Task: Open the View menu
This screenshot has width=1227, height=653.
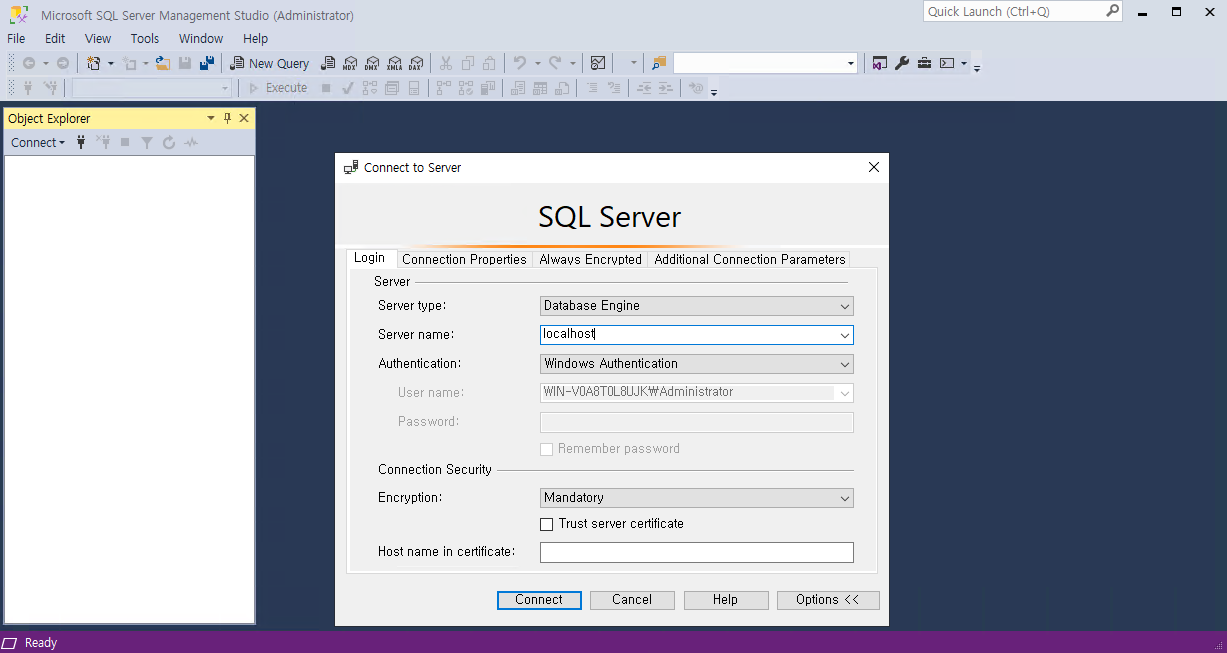Action: pos(98,38)
